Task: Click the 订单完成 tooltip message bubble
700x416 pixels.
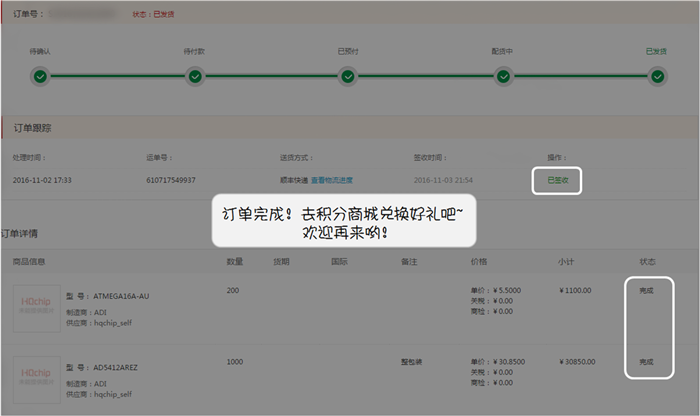Action: tap(343, 221)
